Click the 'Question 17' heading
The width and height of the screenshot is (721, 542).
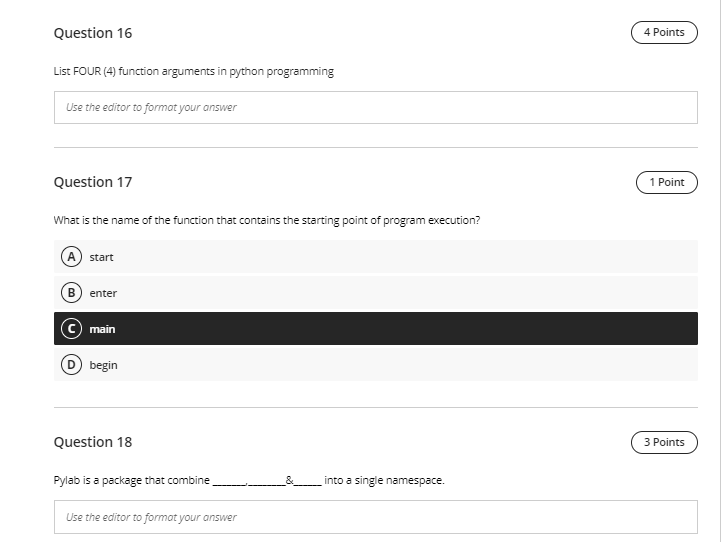(93, 182)
